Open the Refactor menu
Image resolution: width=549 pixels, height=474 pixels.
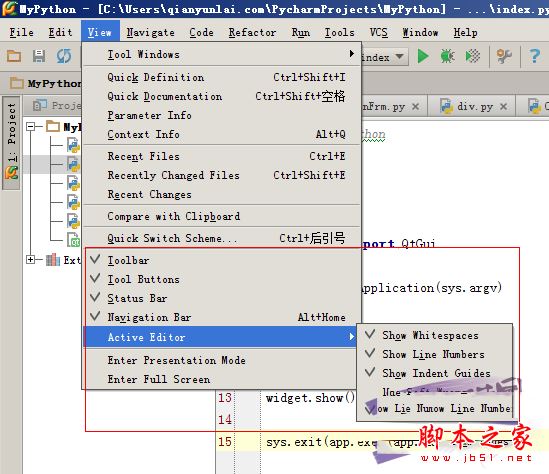tap(252, 33)
